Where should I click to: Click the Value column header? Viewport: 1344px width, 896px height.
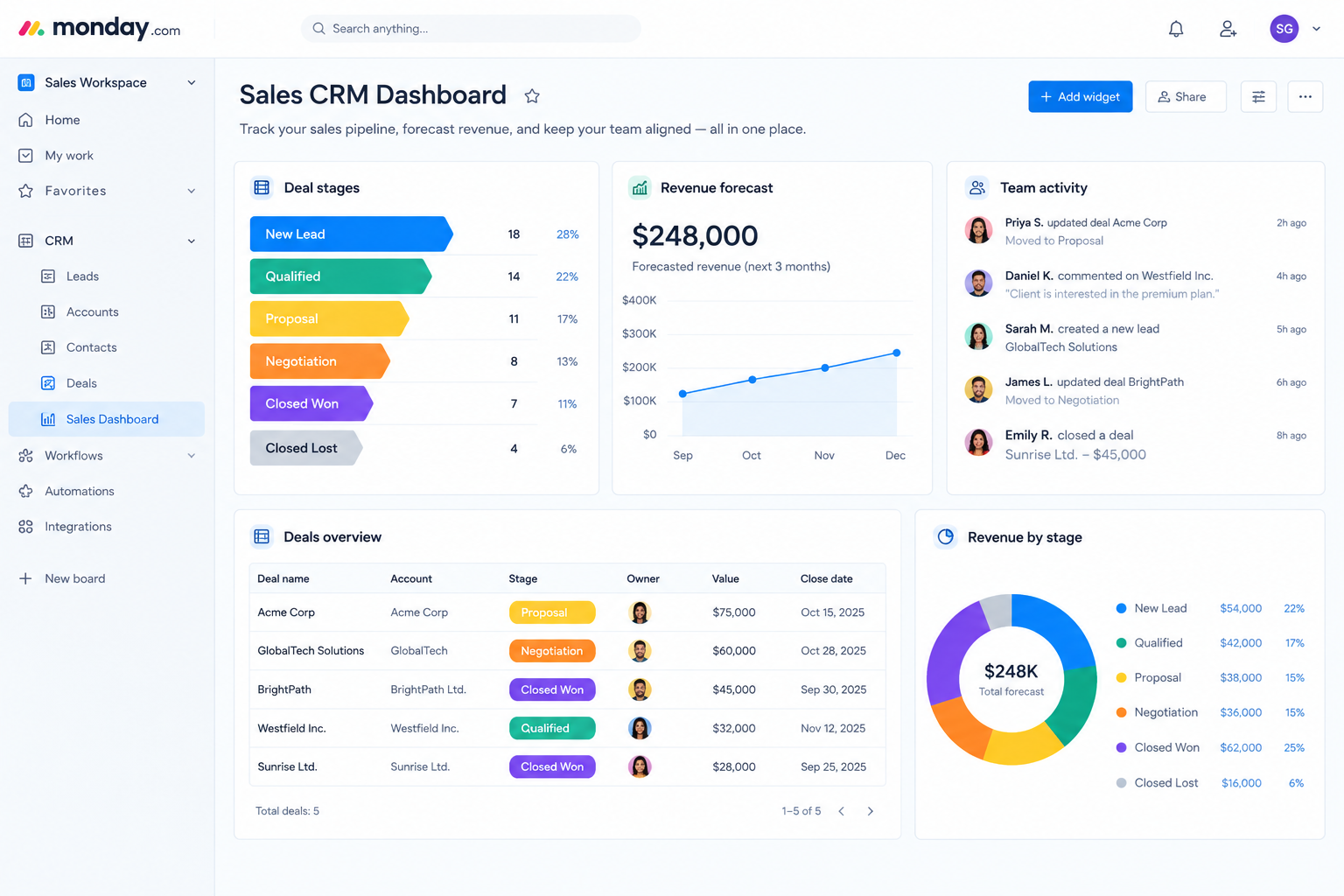(725, 578)
